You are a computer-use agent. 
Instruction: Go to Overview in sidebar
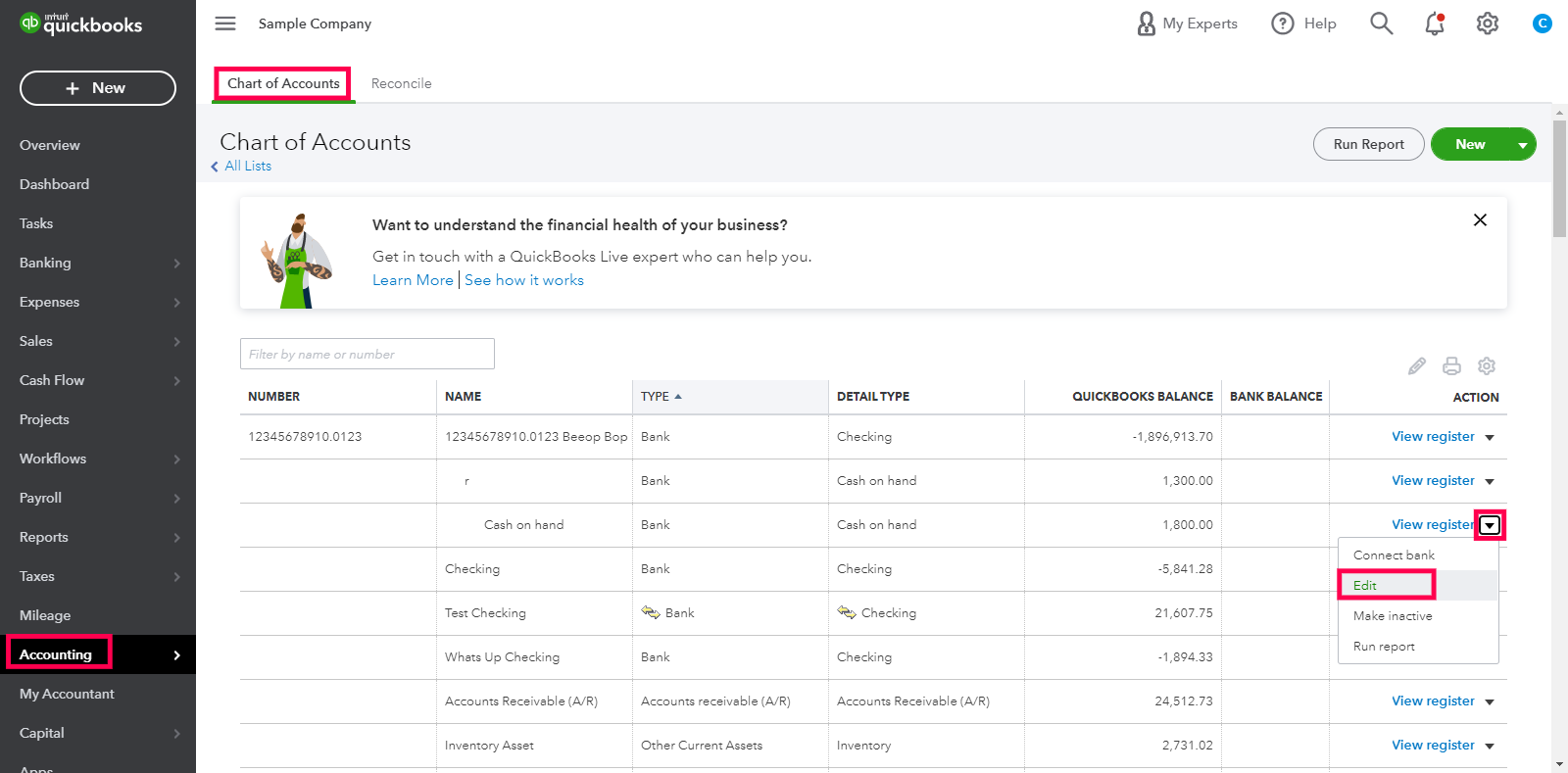click(x=50, y=145)
